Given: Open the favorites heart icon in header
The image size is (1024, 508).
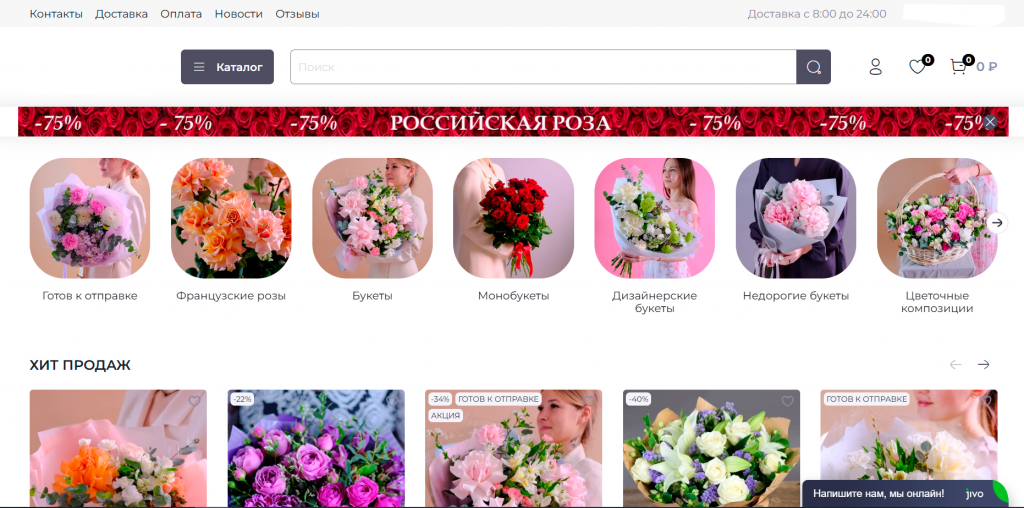Looking at the screenshot, I should [x=916, y=67].
